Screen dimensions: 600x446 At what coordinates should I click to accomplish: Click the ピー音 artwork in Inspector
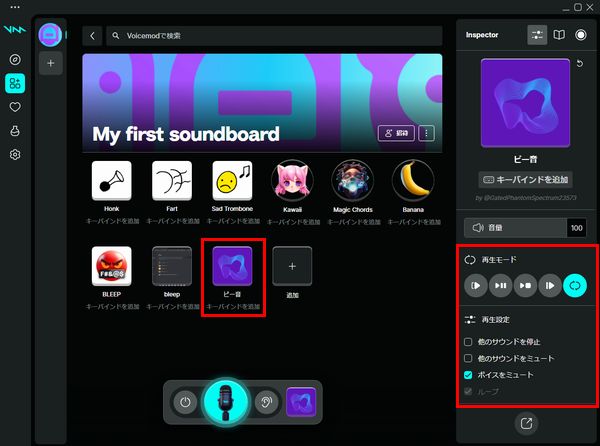coord(525,103)
